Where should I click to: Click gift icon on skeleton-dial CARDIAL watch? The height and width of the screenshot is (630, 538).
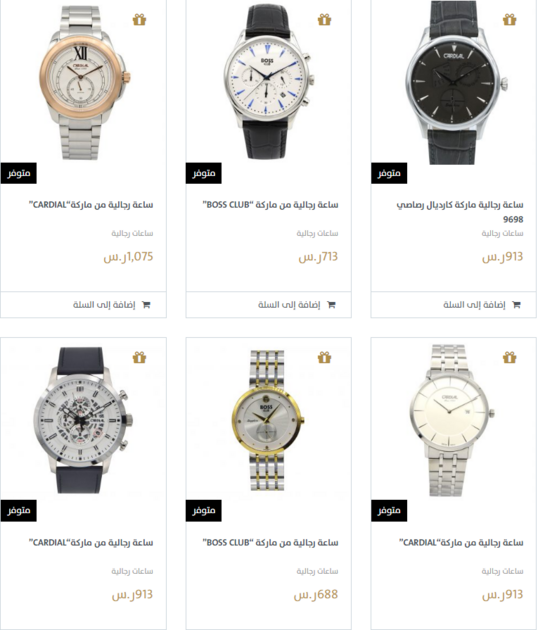tap(139, 357)
